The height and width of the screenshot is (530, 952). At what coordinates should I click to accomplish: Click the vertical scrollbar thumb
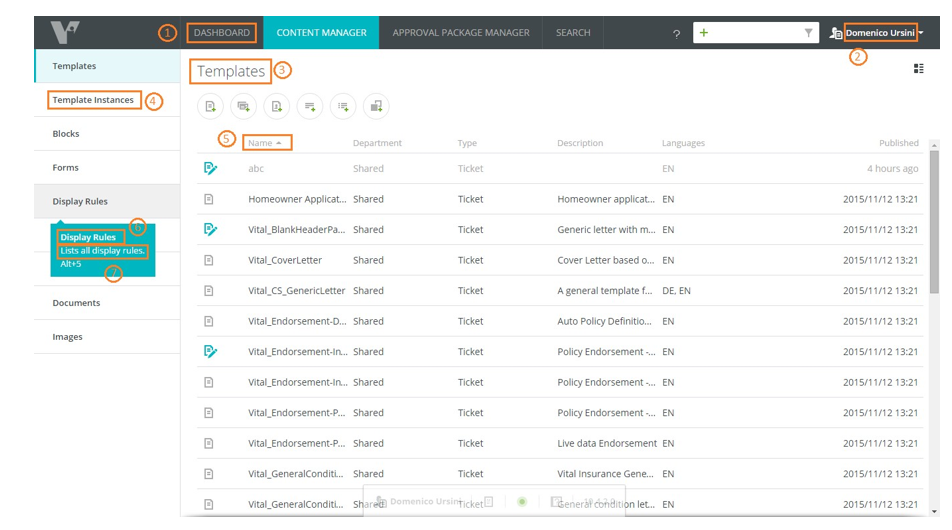coord(934,222)
